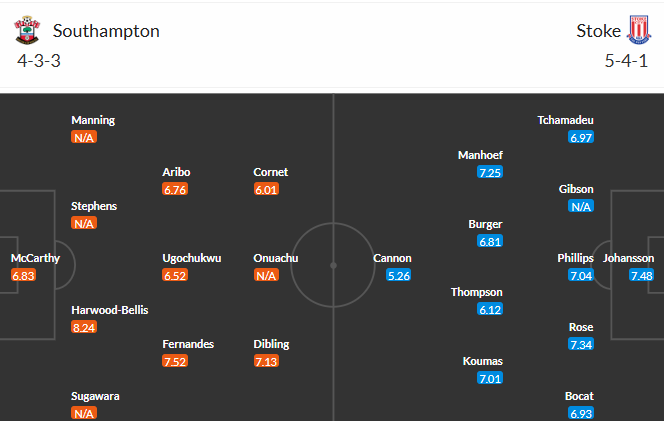Open player Cornet on the pitch

(271, 172)
